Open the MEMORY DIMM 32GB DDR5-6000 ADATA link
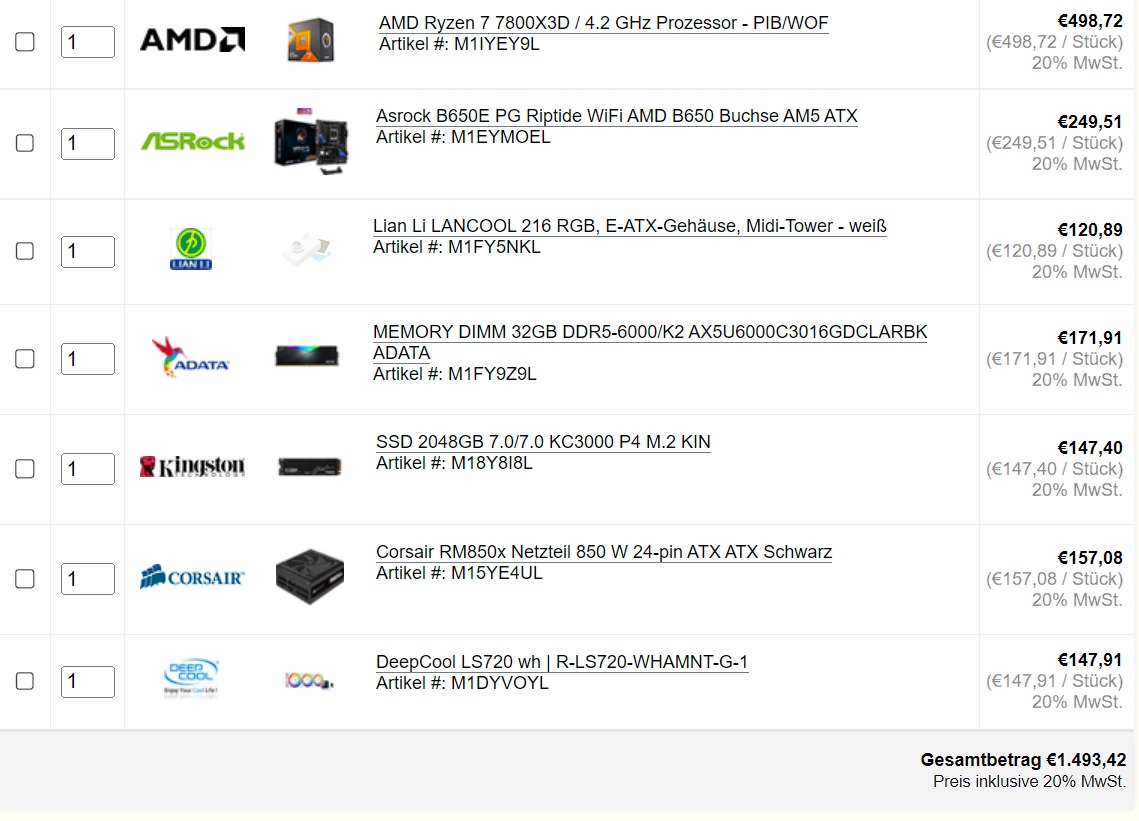 point(650,342)
